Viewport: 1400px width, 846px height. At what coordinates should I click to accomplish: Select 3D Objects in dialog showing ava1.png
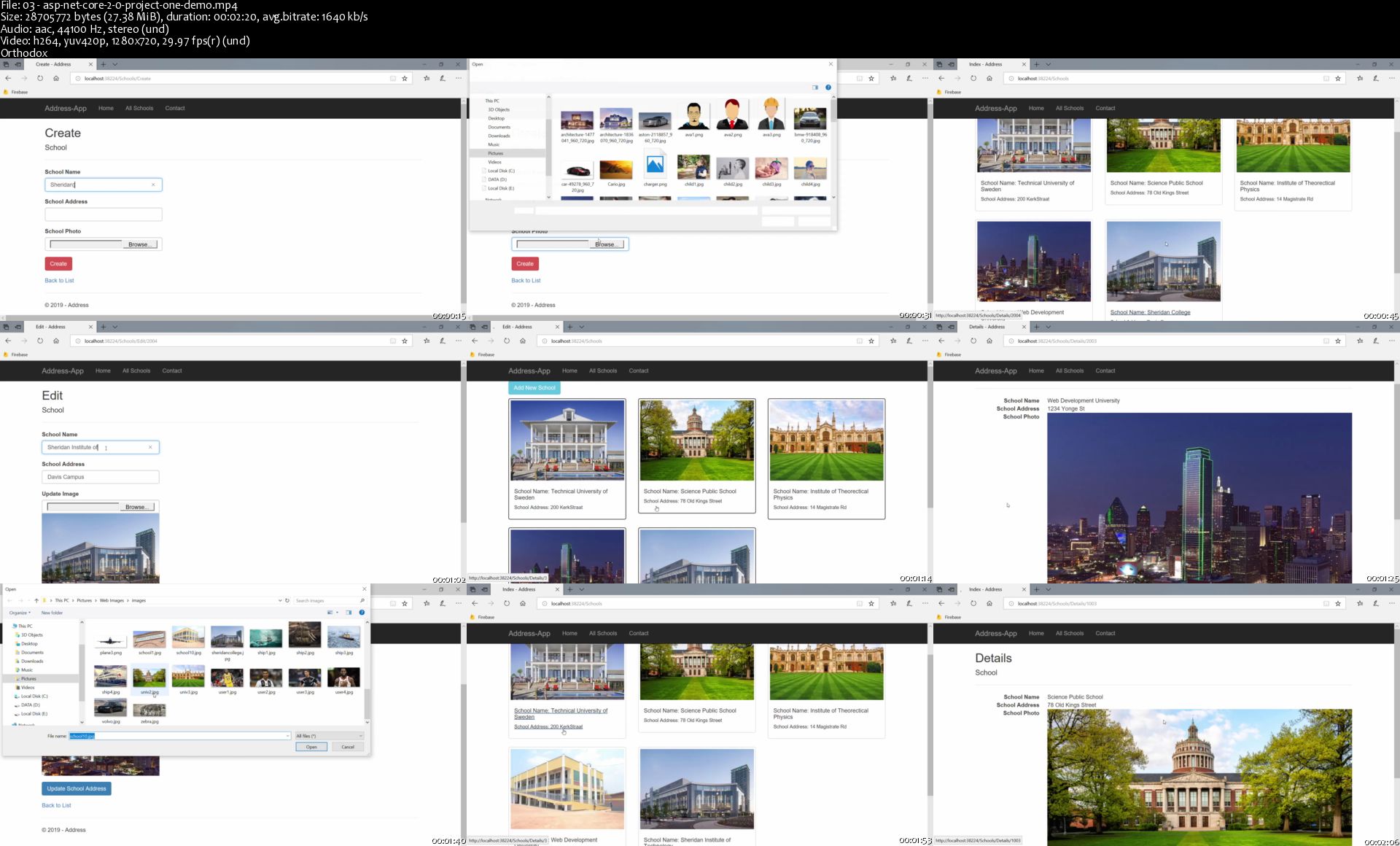coord(499,109)
